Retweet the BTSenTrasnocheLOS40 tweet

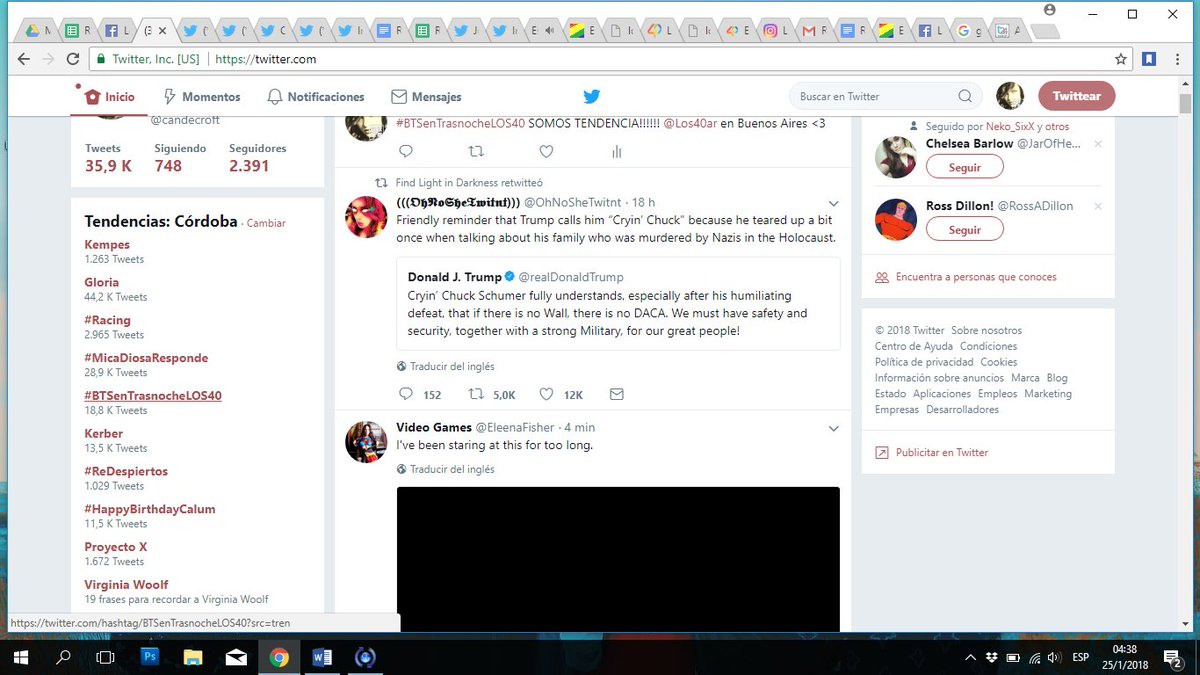[x=477, y=152]
